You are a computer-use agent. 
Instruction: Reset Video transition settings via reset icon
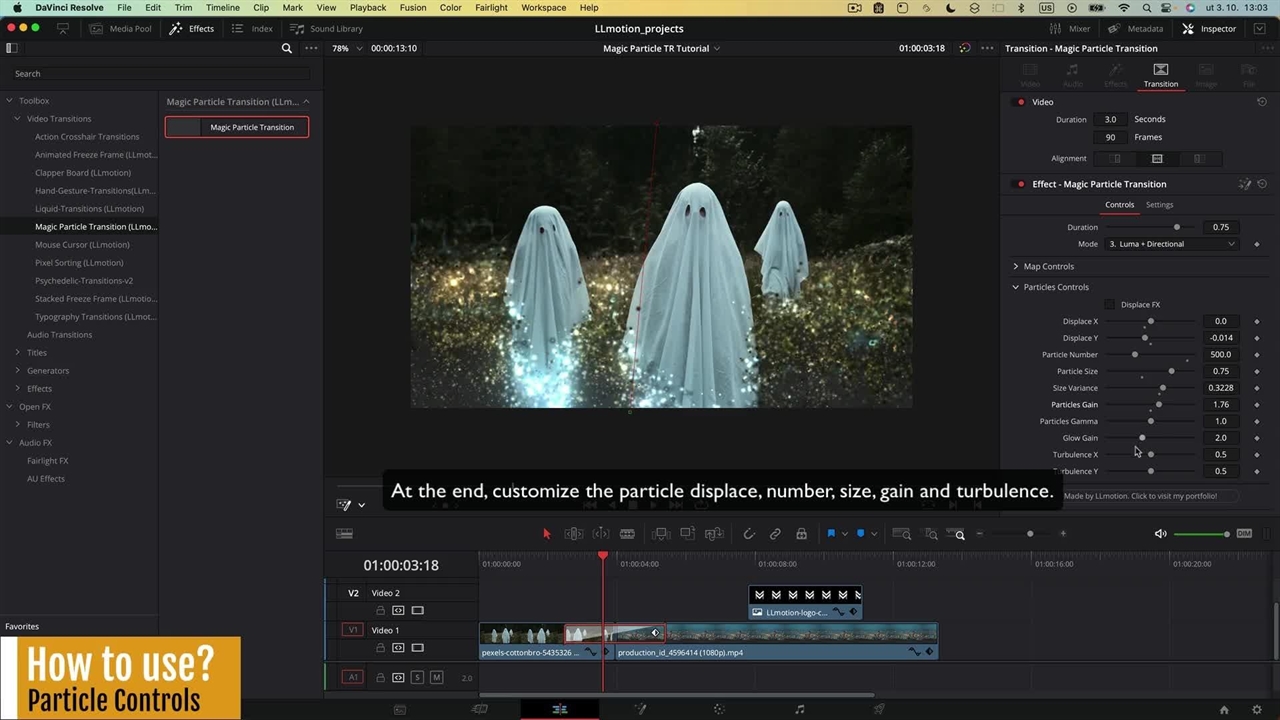[x=1262, y=102]
